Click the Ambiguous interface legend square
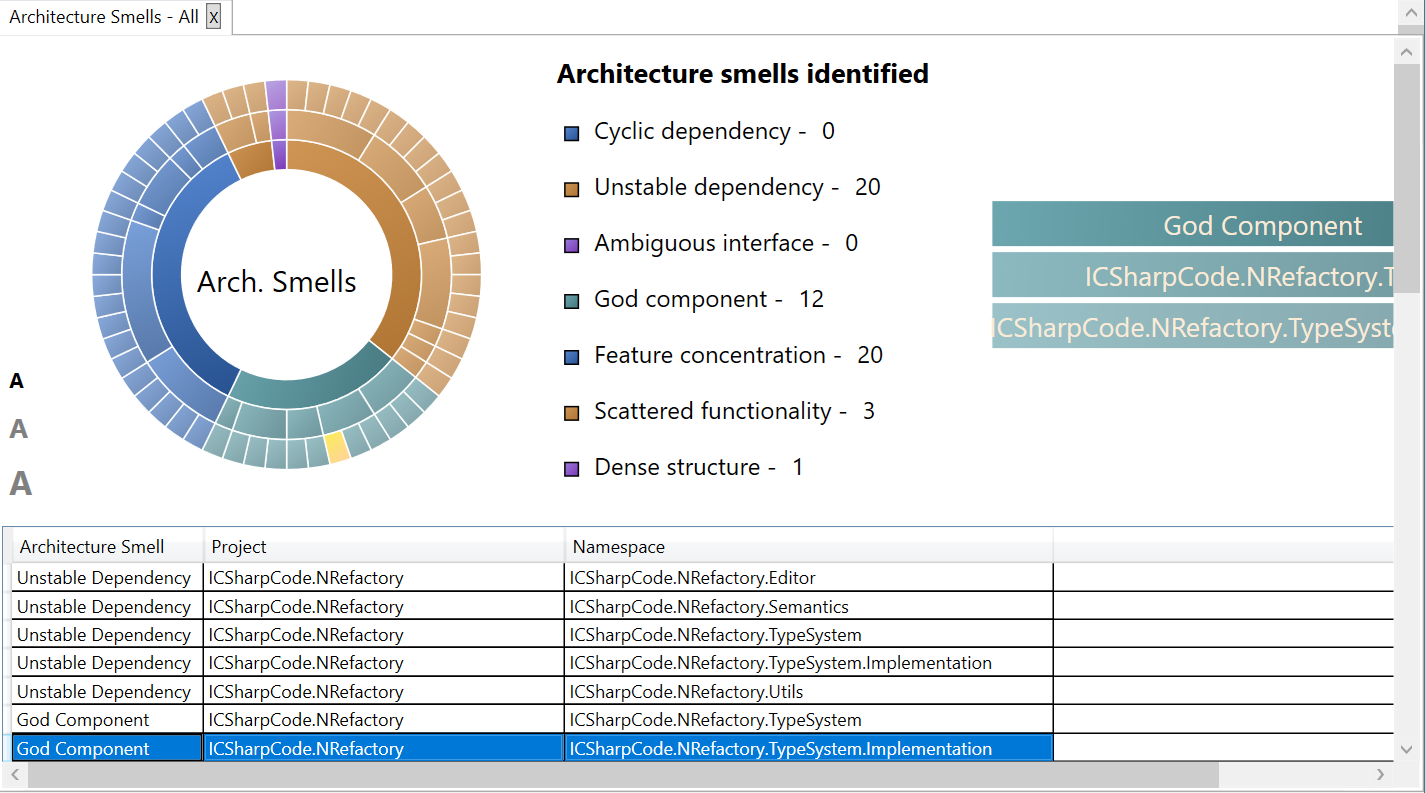This screenshot has width=1425, height=793. 572,245
